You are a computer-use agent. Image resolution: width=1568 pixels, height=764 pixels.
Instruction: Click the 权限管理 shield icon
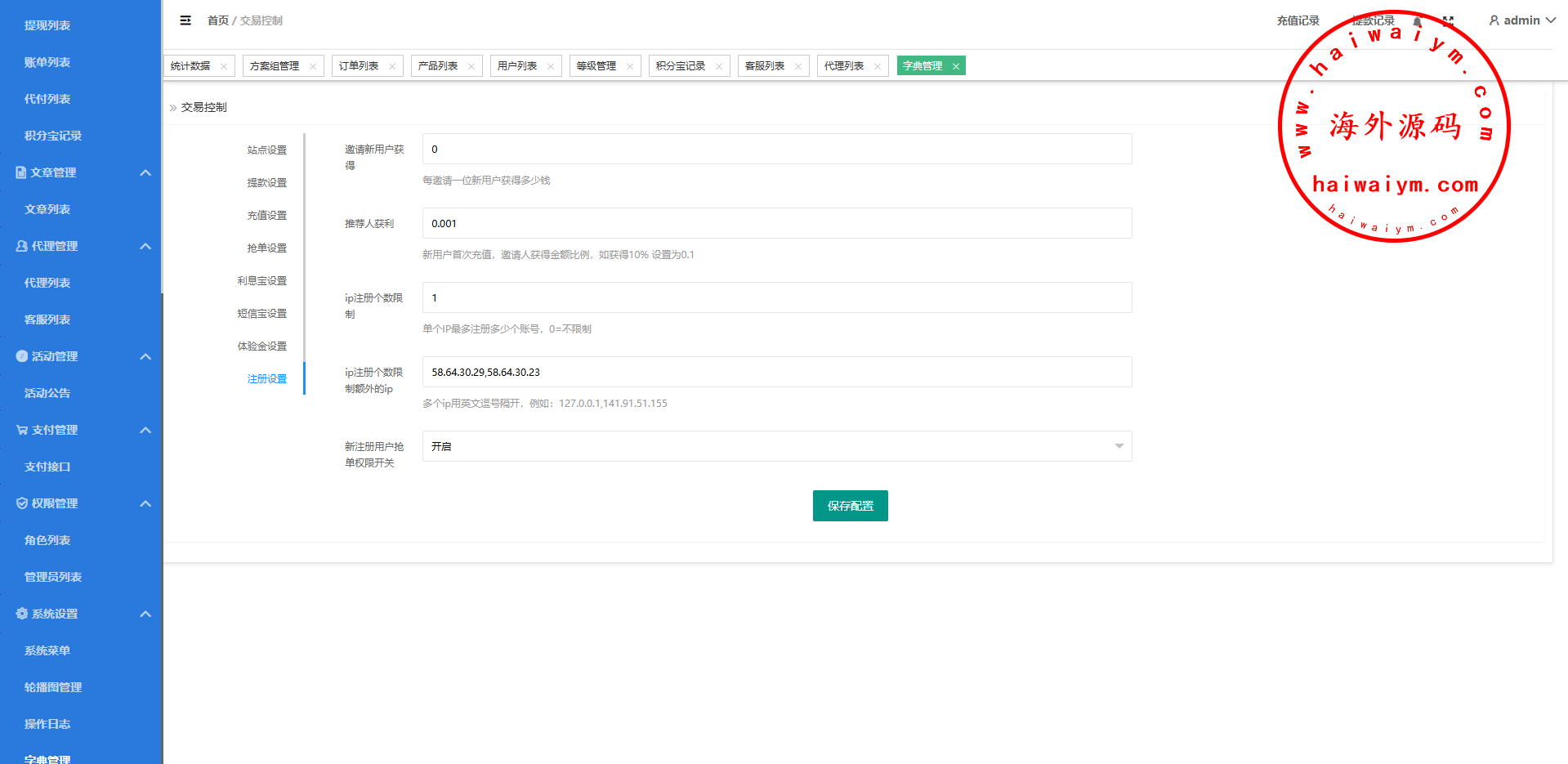click(22, 503)
